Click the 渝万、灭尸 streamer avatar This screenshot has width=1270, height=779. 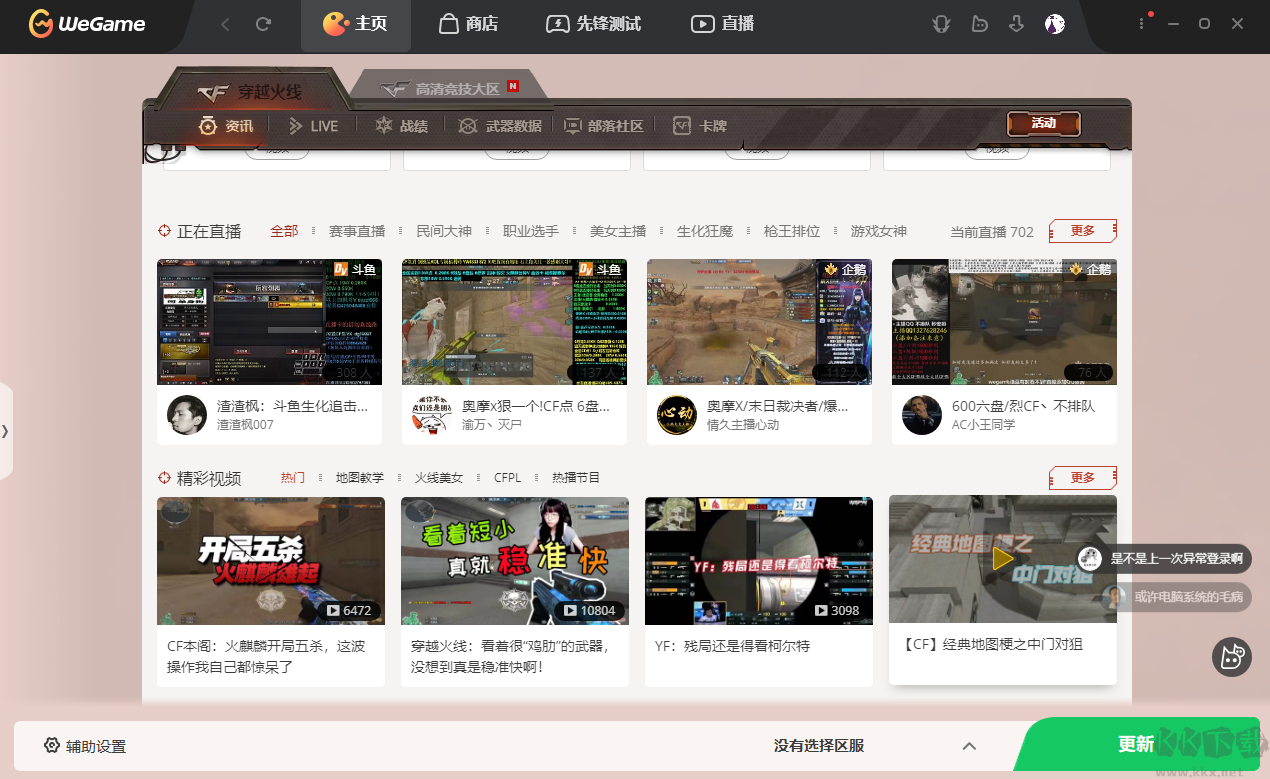point(432,415)
